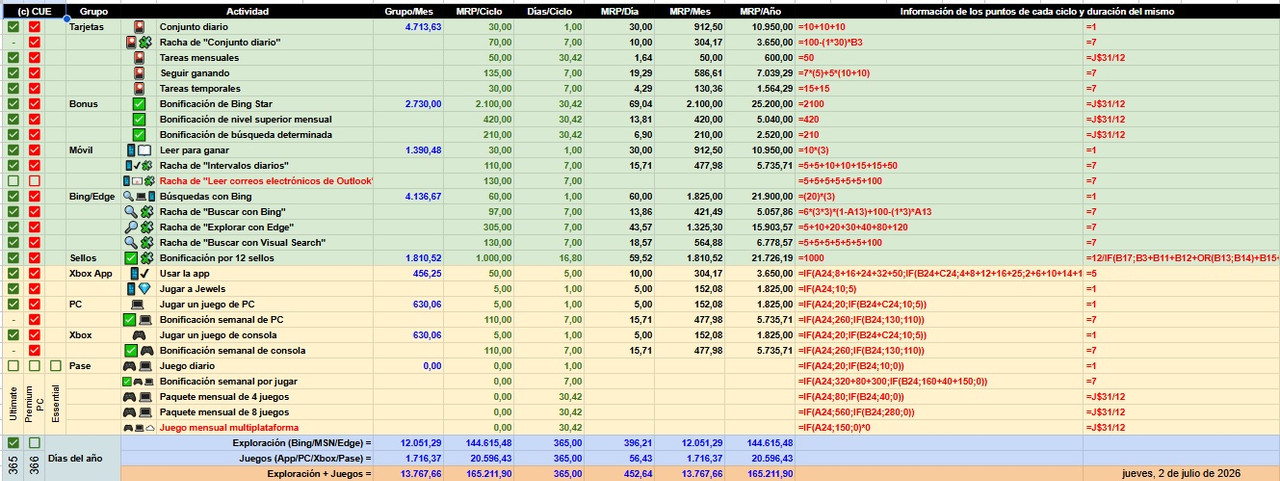The height and width of the screenshot is (481, 1280).
Task: Toggle the green checkbox in "Bonificación de Bing Star" row
Action: tap(12, 104)
